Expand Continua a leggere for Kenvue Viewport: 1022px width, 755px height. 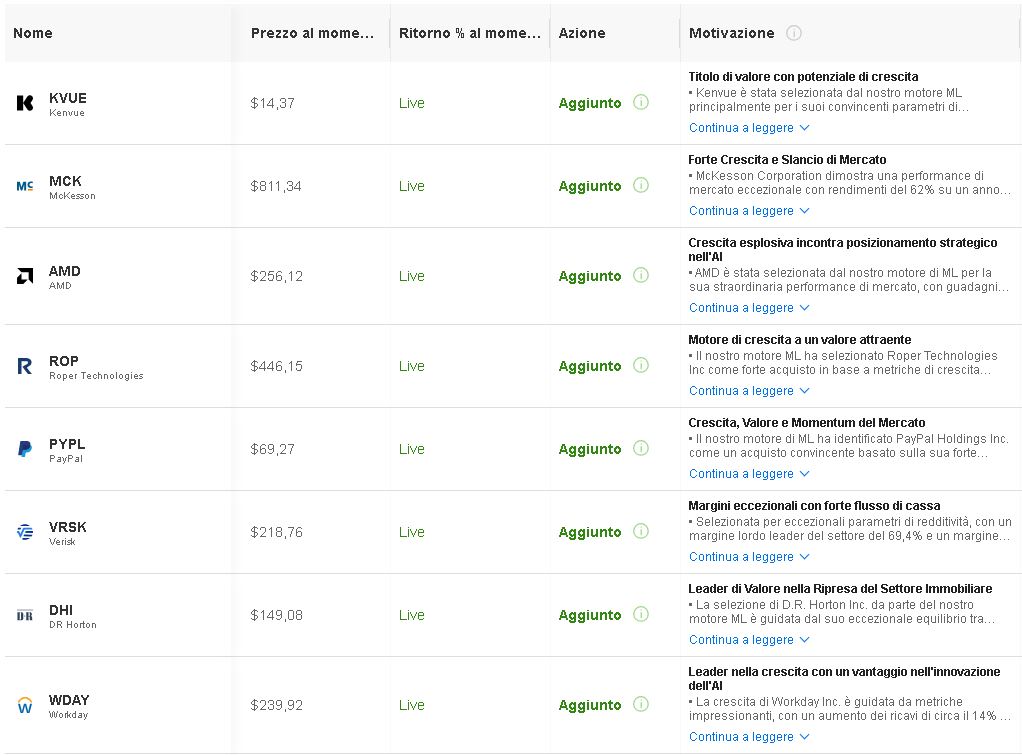(x=748, y=128)
